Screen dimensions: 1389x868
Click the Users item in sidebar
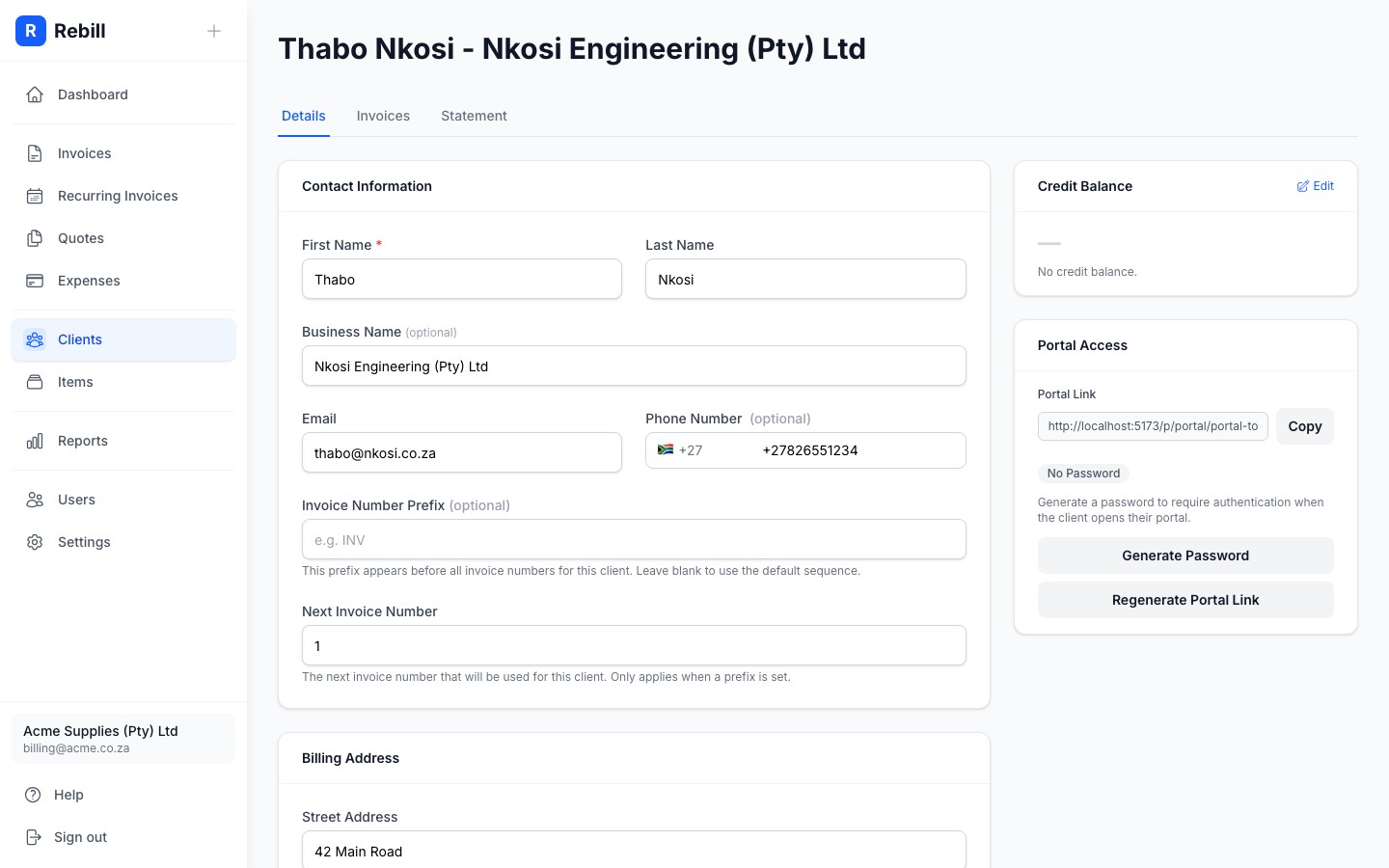76,500
